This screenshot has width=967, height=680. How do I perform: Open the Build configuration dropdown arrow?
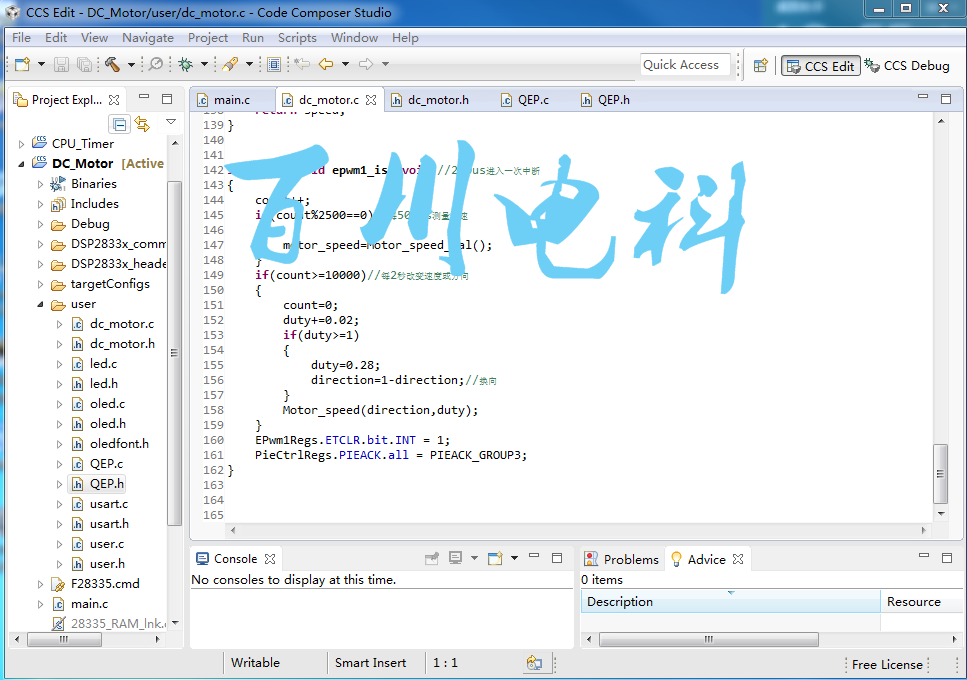point(131,64)
